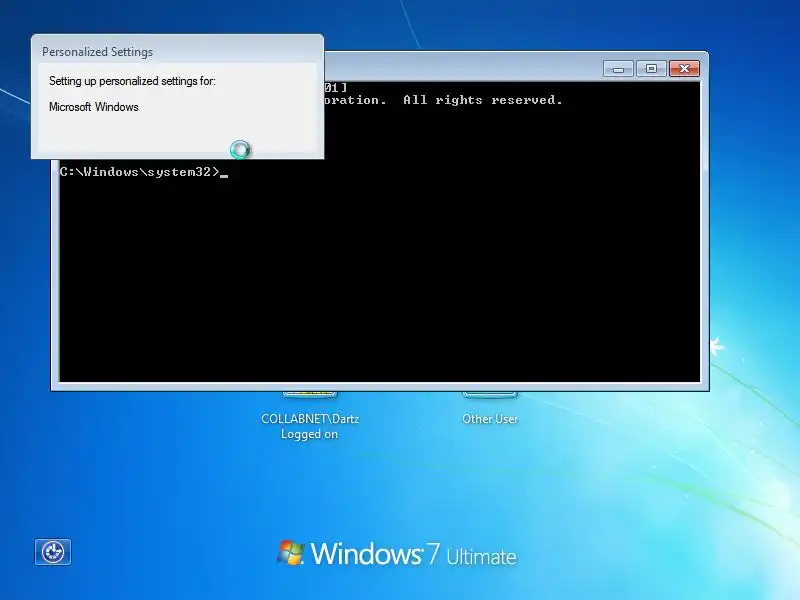
Task: Click "Setting up personalized settings for:" text
Action: coord(132,81)
